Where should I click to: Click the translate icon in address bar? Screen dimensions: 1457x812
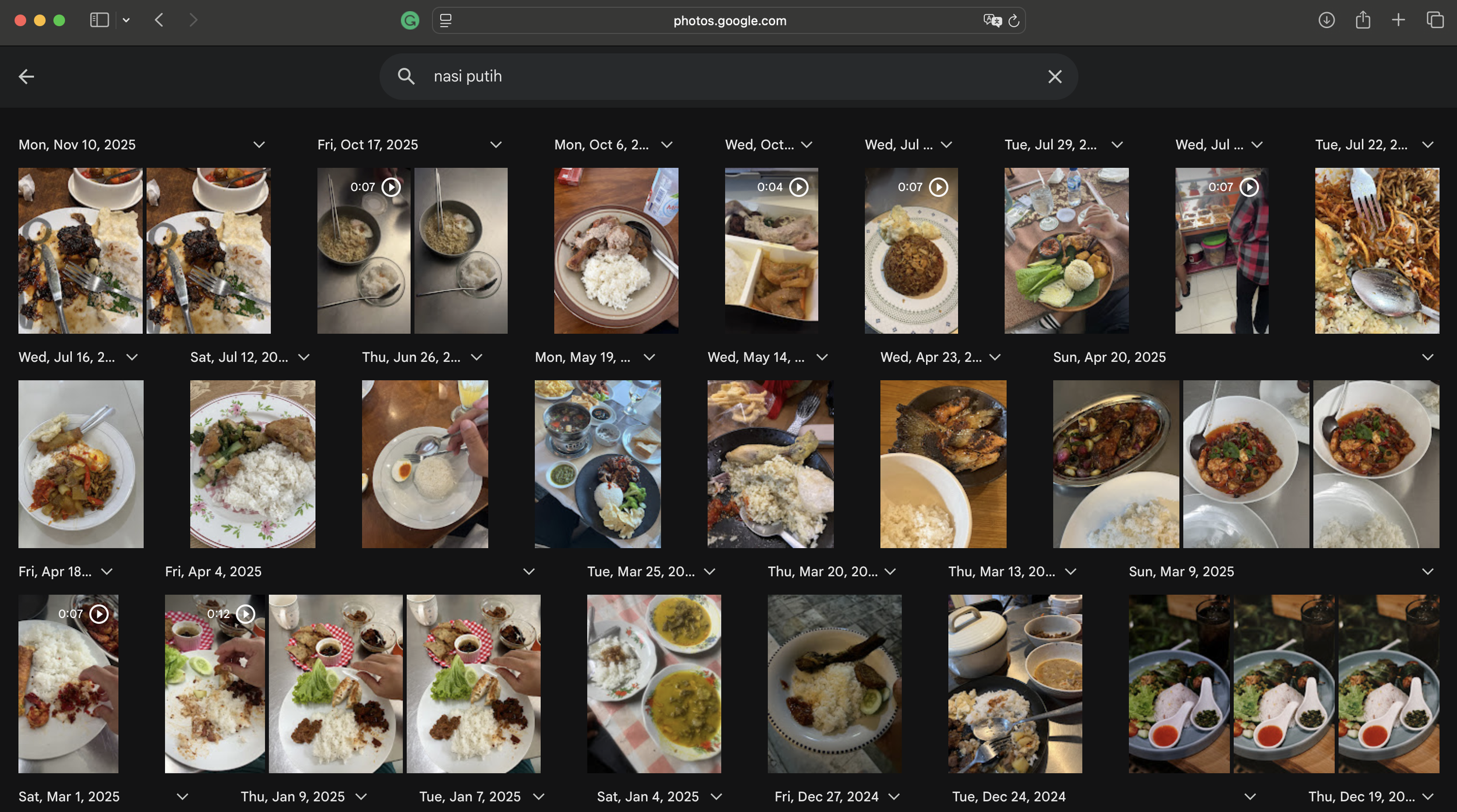992,21
